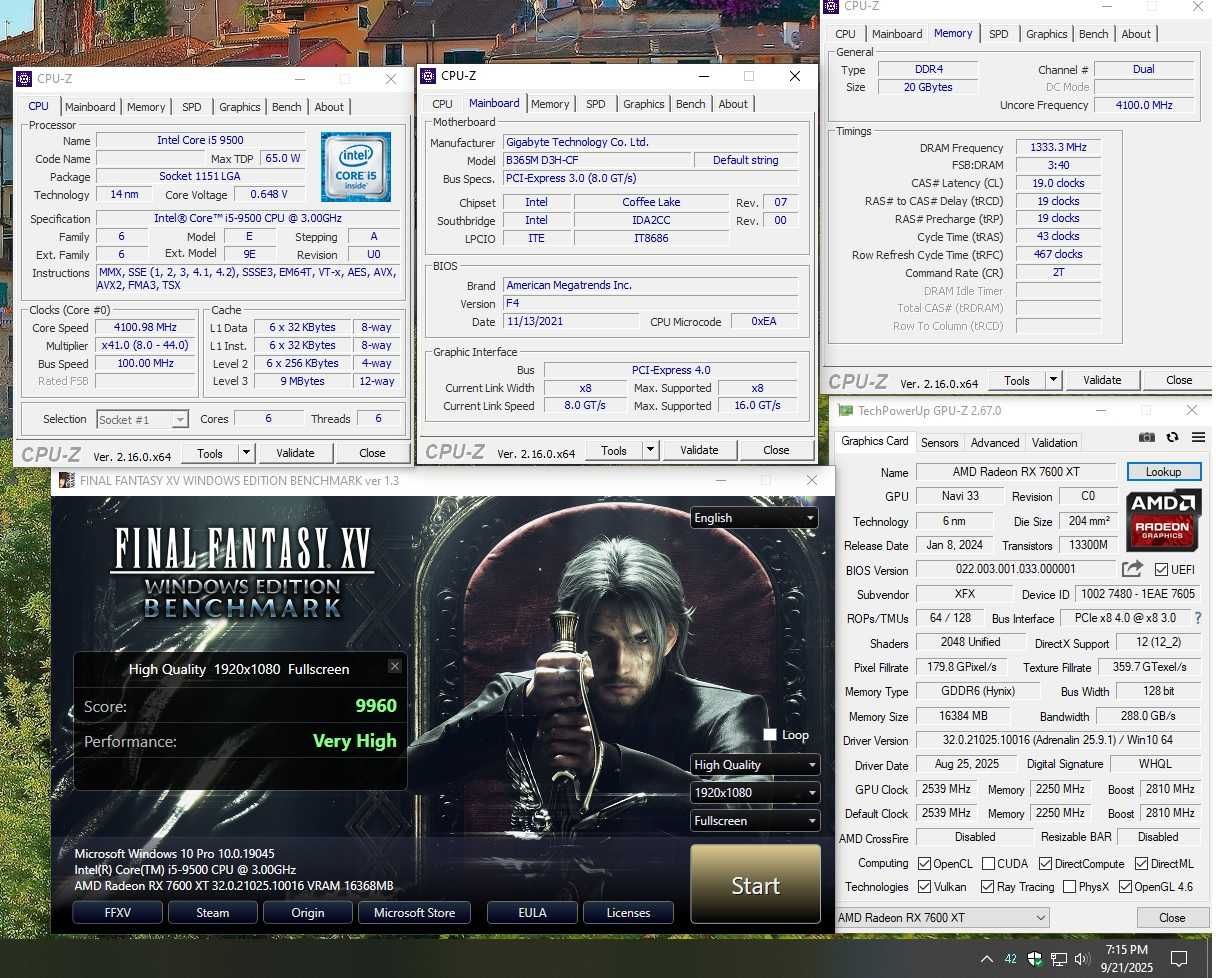This screenshot has width=1216, height=978.
Task: Click the Microsoft Store button
Action: (x=414, y=912)
